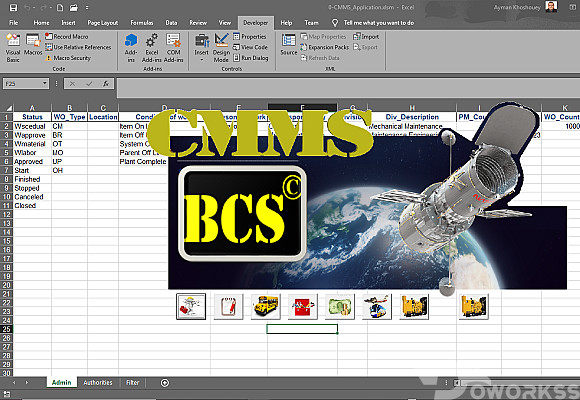Open Excel Add-ins manager
The image size is (580, 400).
[x=152, y=47]
